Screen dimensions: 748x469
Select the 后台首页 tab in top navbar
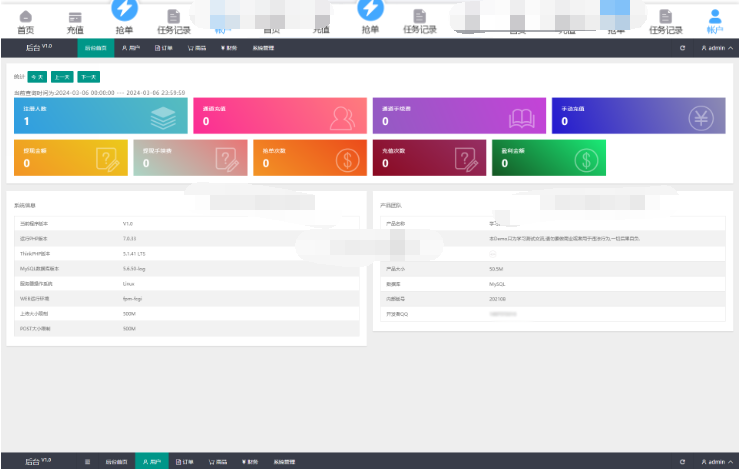click(93, 47)
